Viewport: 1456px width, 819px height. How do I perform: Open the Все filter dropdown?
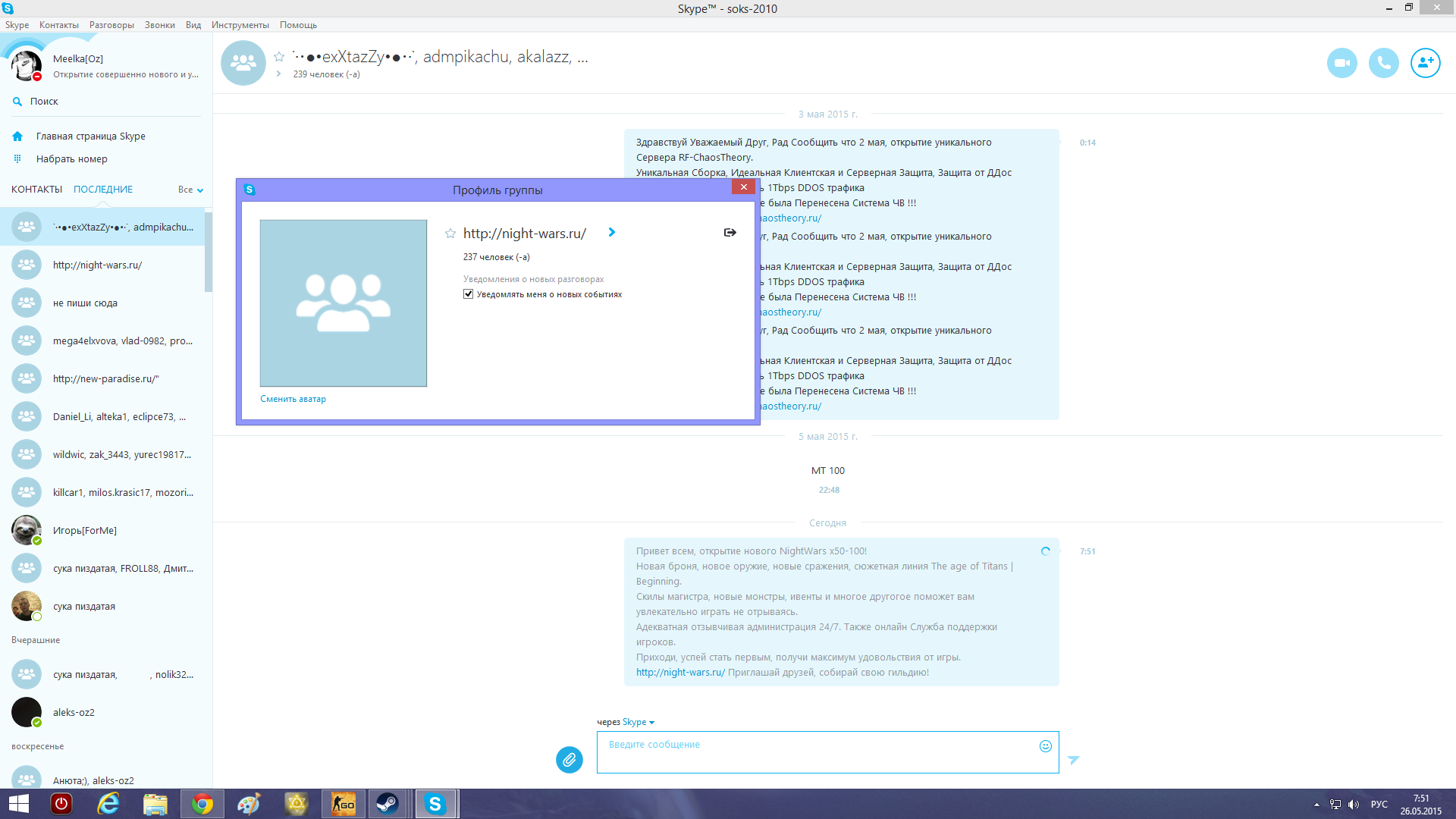pyautogui.click(x=190, y=190)
